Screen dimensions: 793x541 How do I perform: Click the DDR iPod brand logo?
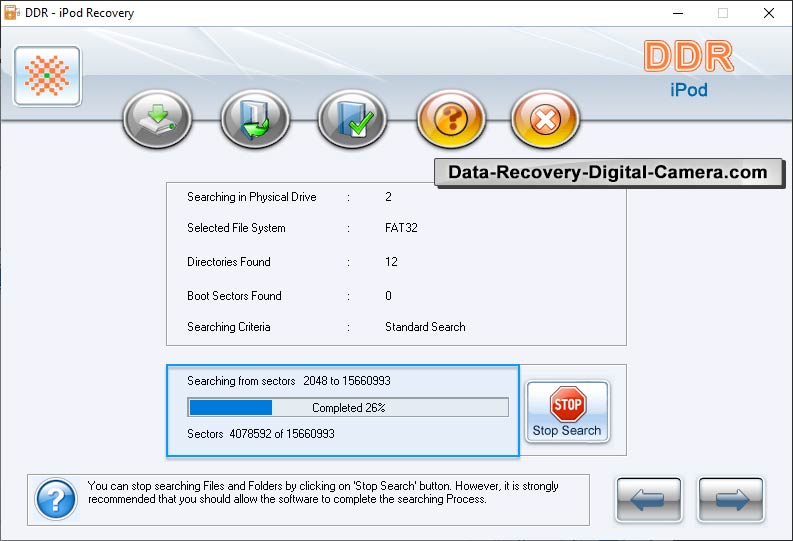(x=688, y=68)
